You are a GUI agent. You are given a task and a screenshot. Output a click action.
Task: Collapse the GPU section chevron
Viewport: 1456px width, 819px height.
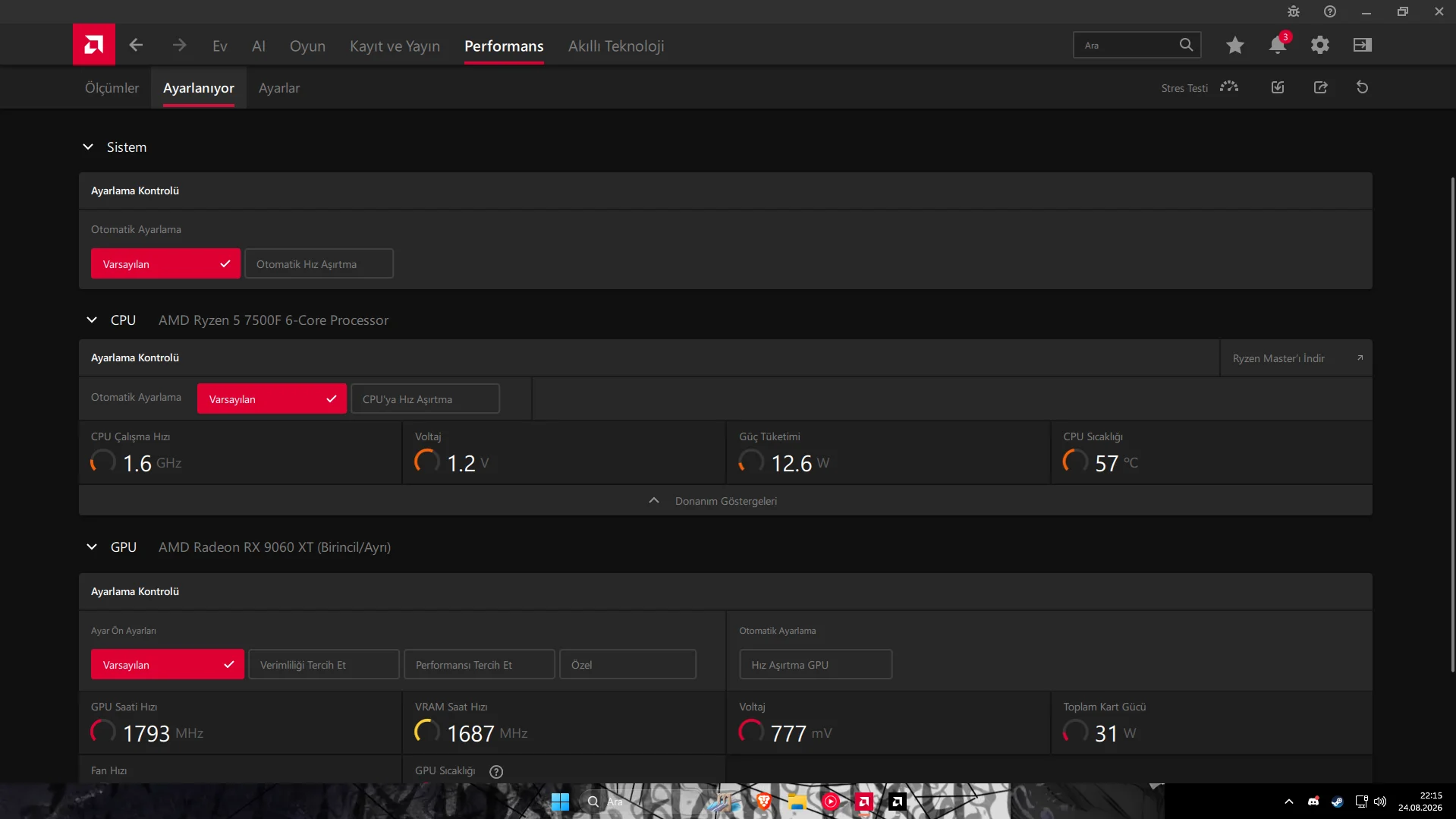pos(92,547)
